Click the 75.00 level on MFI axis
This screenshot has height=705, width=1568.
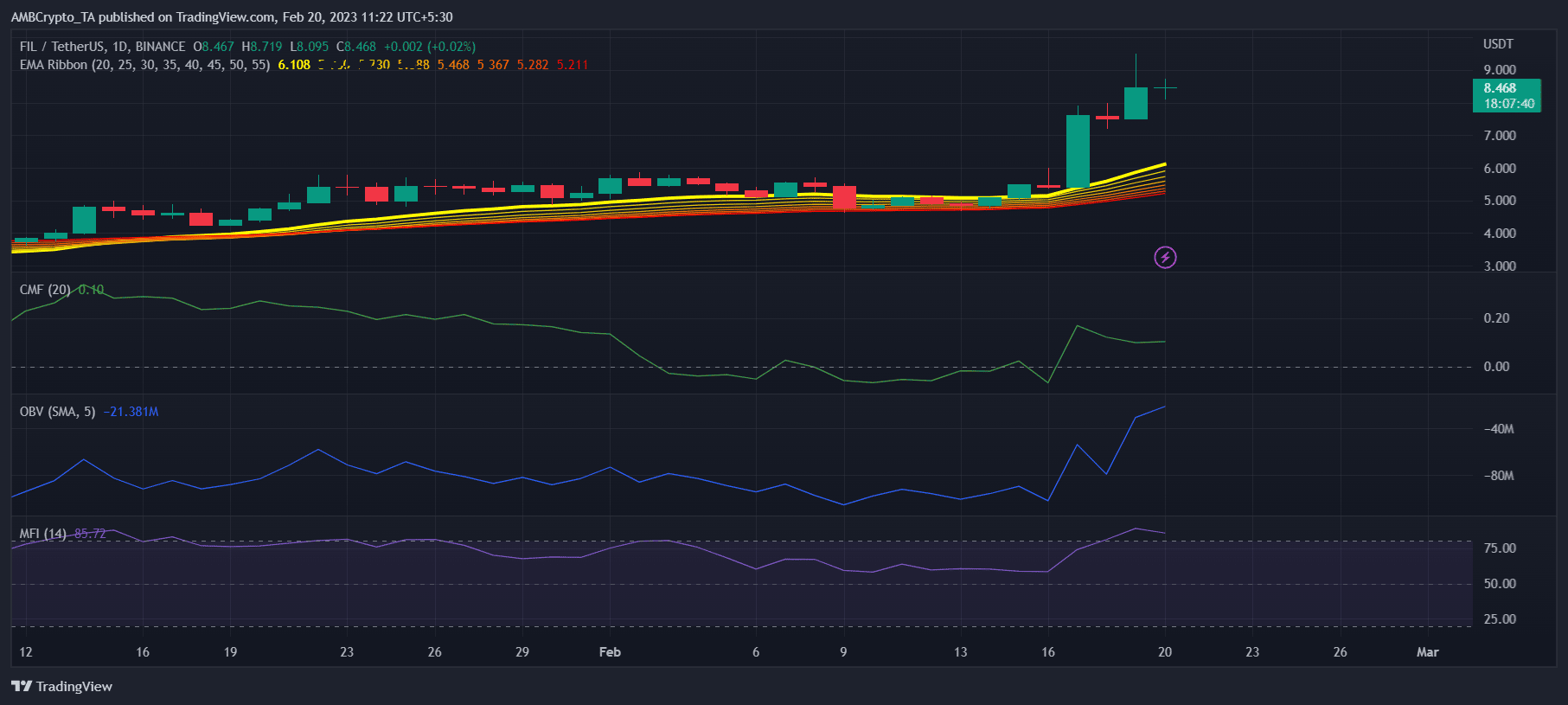[x=1500, y=548]
